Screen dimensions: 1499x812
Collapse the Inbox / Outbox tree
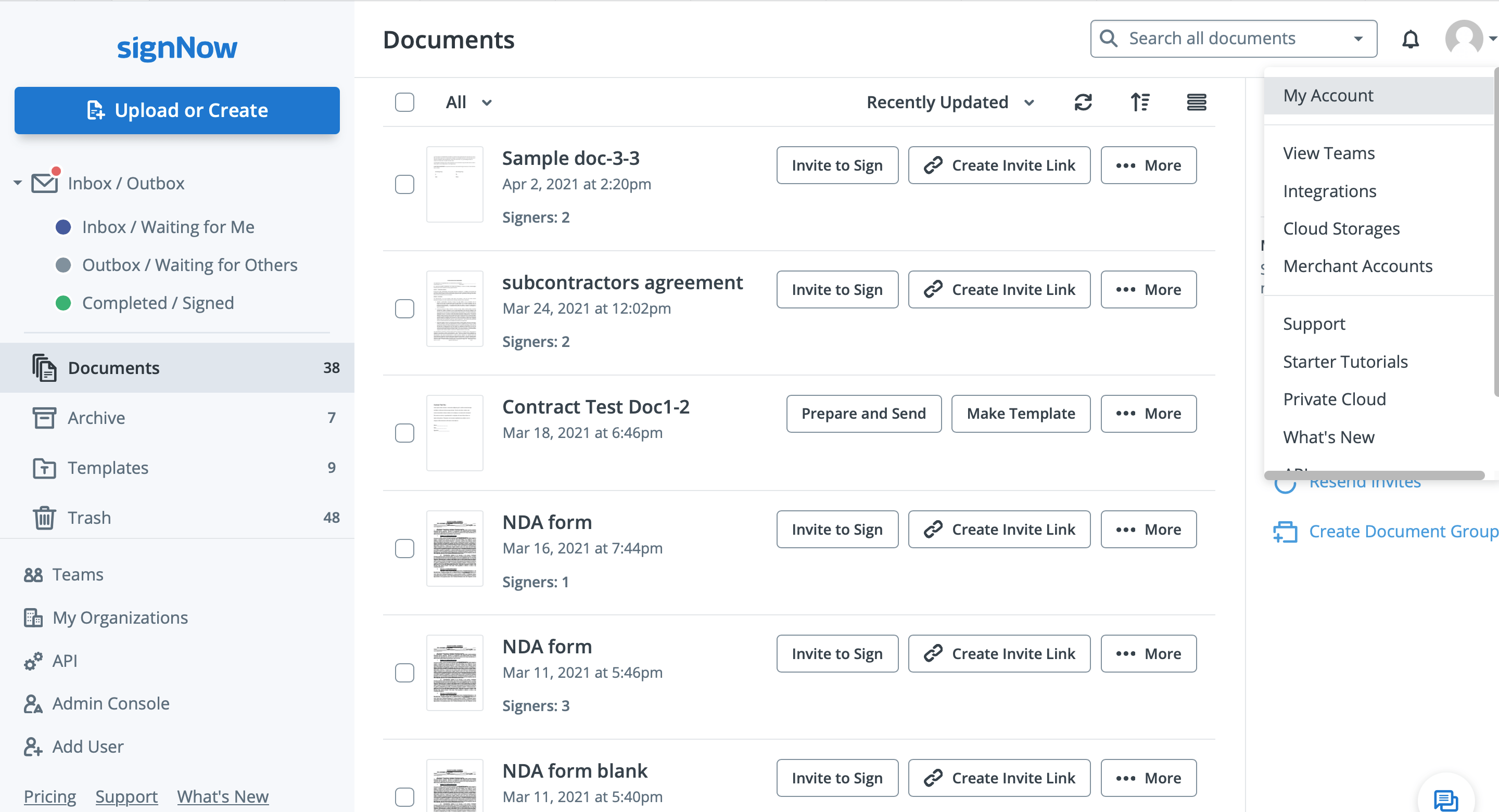click(18, 183)
